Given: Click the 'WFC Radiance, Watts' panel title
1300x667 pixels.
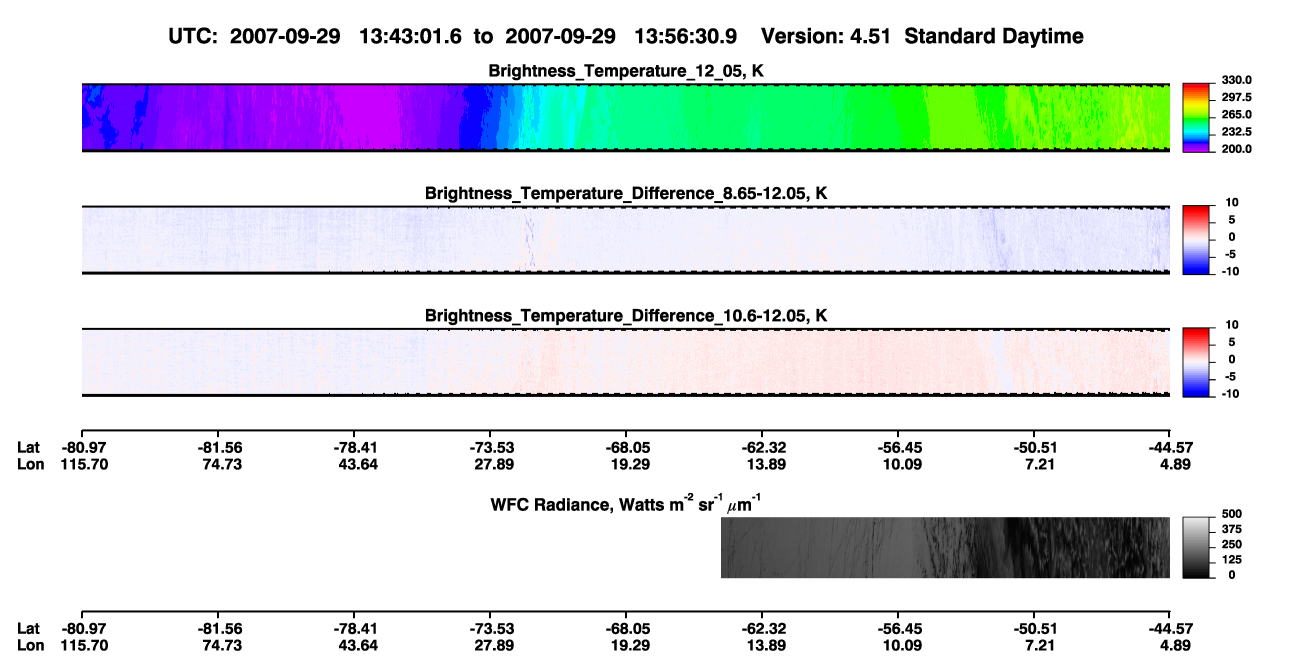Looking at the screenshot, I should click(627, 503).
